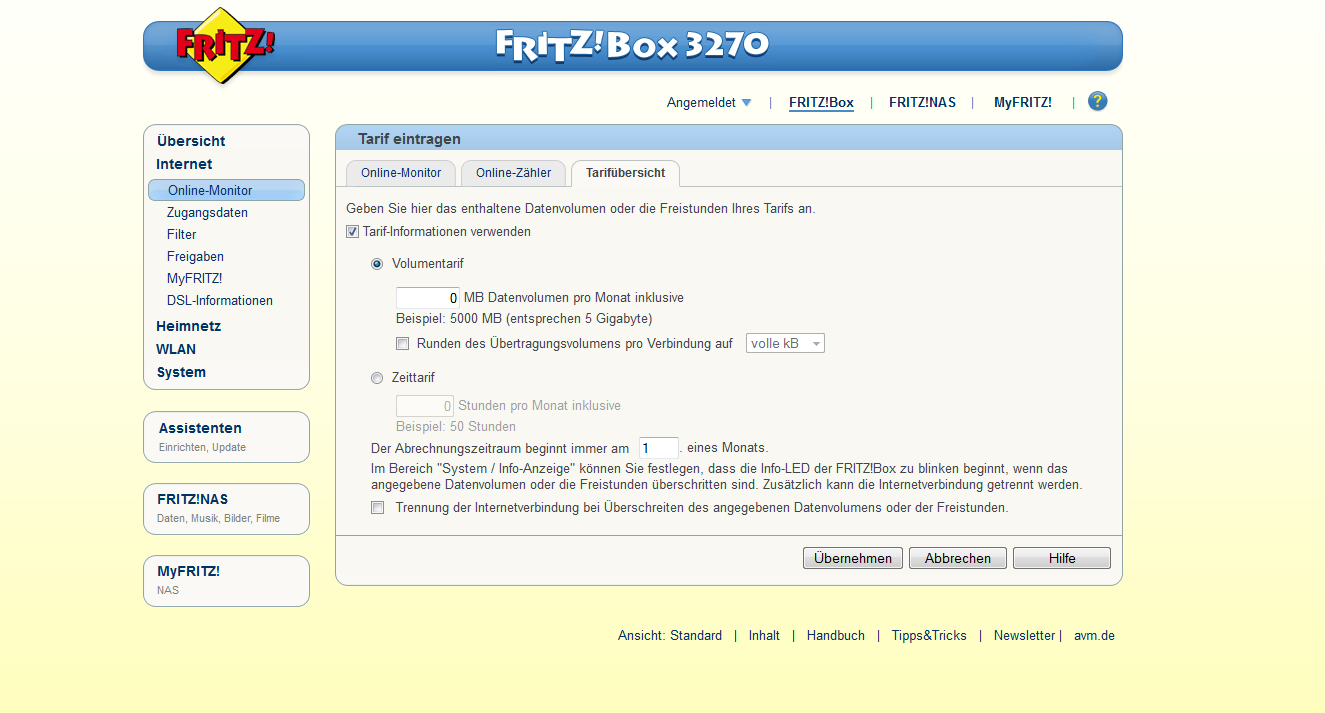Open Freigaben in the sidebar
The height and width of the screenshot is (713, 1325).
(x=195, y=257)
